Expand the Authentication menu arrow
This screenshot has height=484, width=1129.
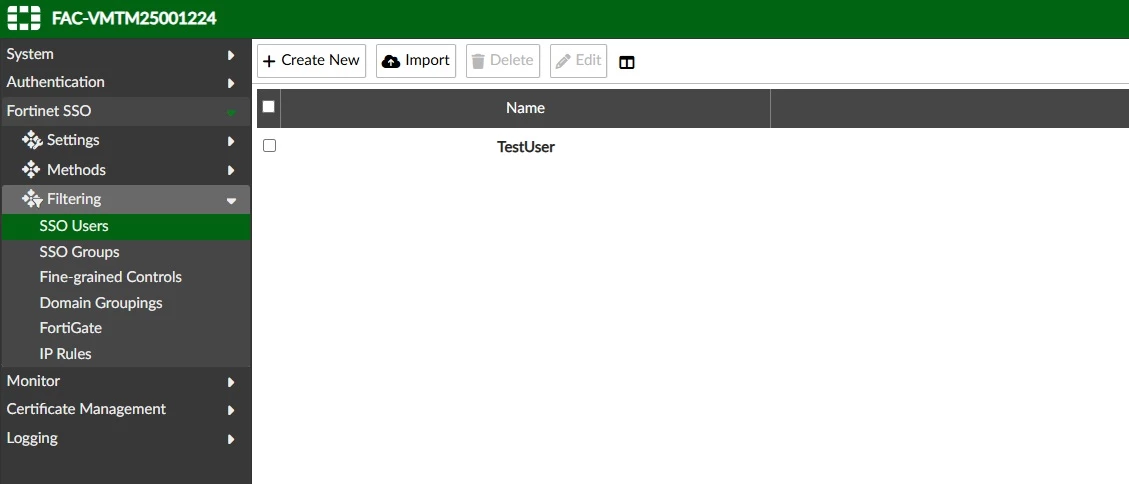point(231,83)
